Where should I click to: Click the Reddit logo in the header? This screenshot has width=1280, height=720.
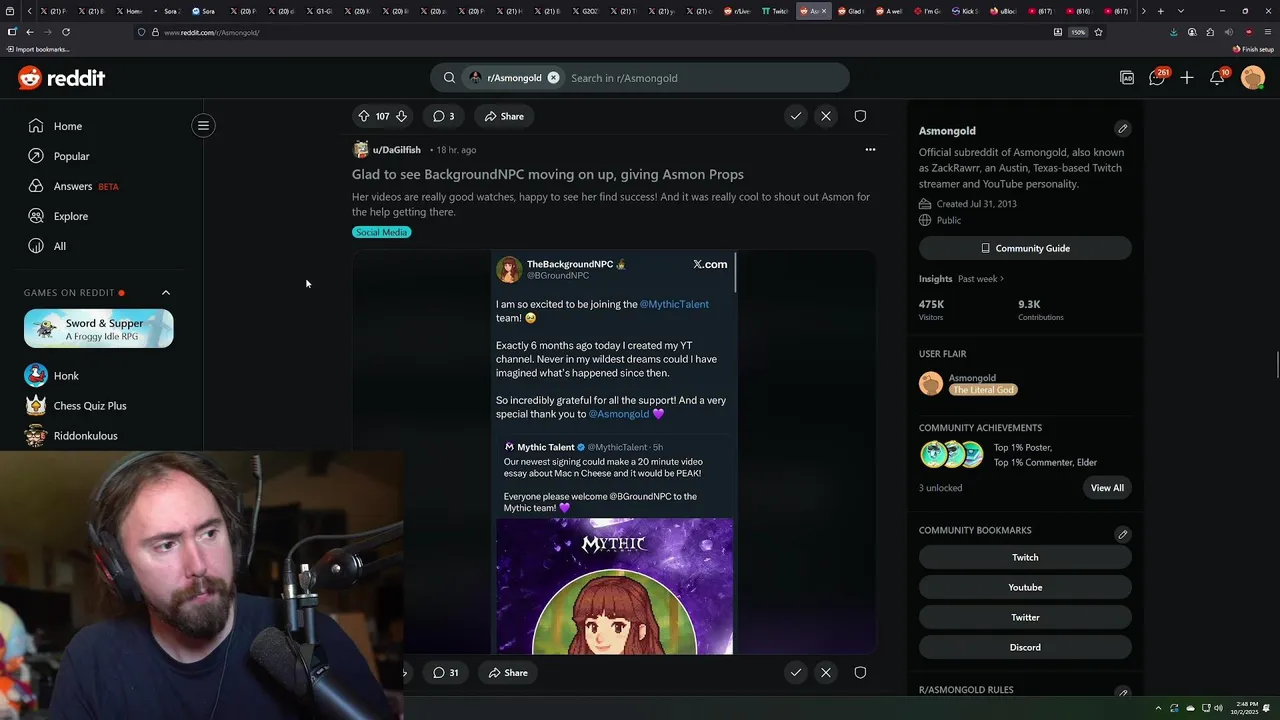point(61,78)
